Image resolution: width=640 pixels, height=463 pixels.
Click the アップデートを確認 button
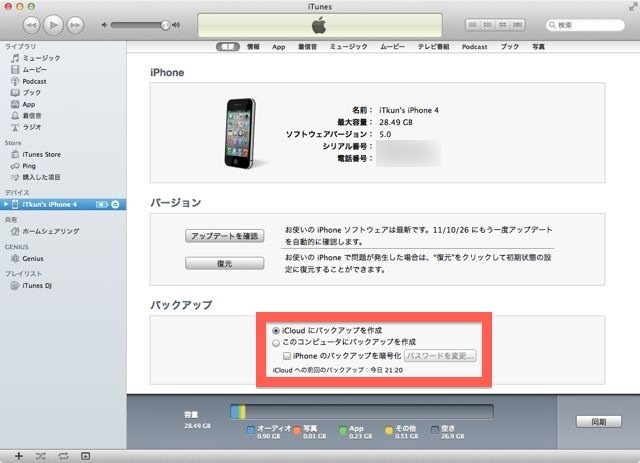(x=224, y=236)
